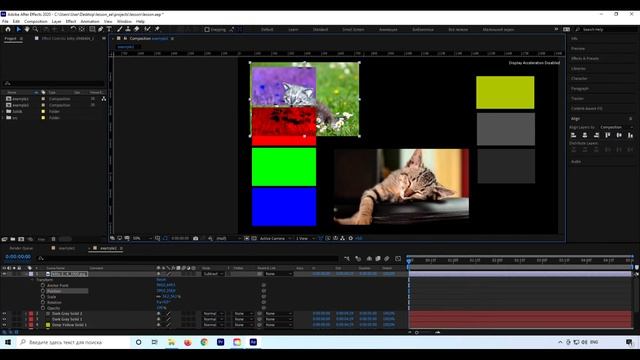The image size is (640, 360).
Task: Select the Roto Brush tool
Action: (x=147, y=29)
